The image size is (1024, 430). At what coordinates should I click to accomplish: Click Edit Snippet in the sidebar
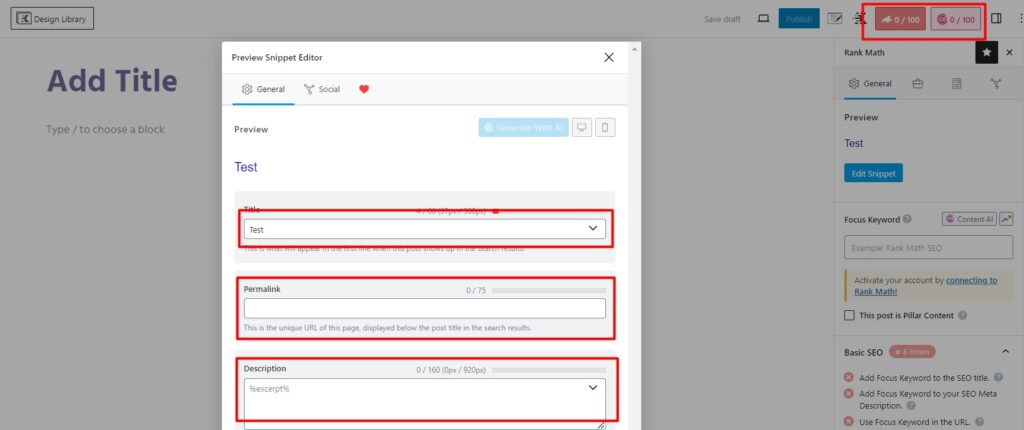click(x=873, y=173)
